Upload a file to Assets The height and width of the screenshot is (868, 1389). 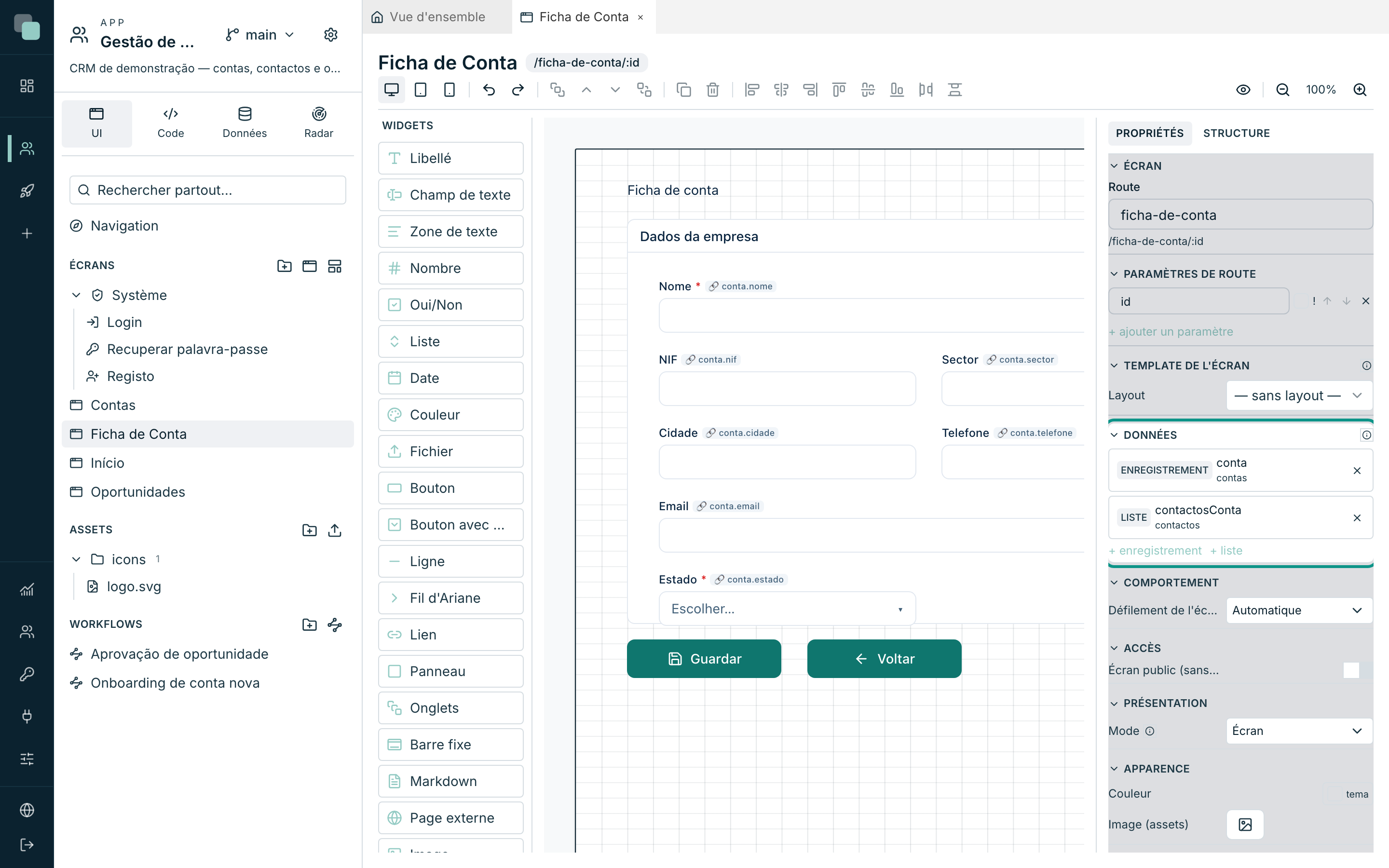335,530
